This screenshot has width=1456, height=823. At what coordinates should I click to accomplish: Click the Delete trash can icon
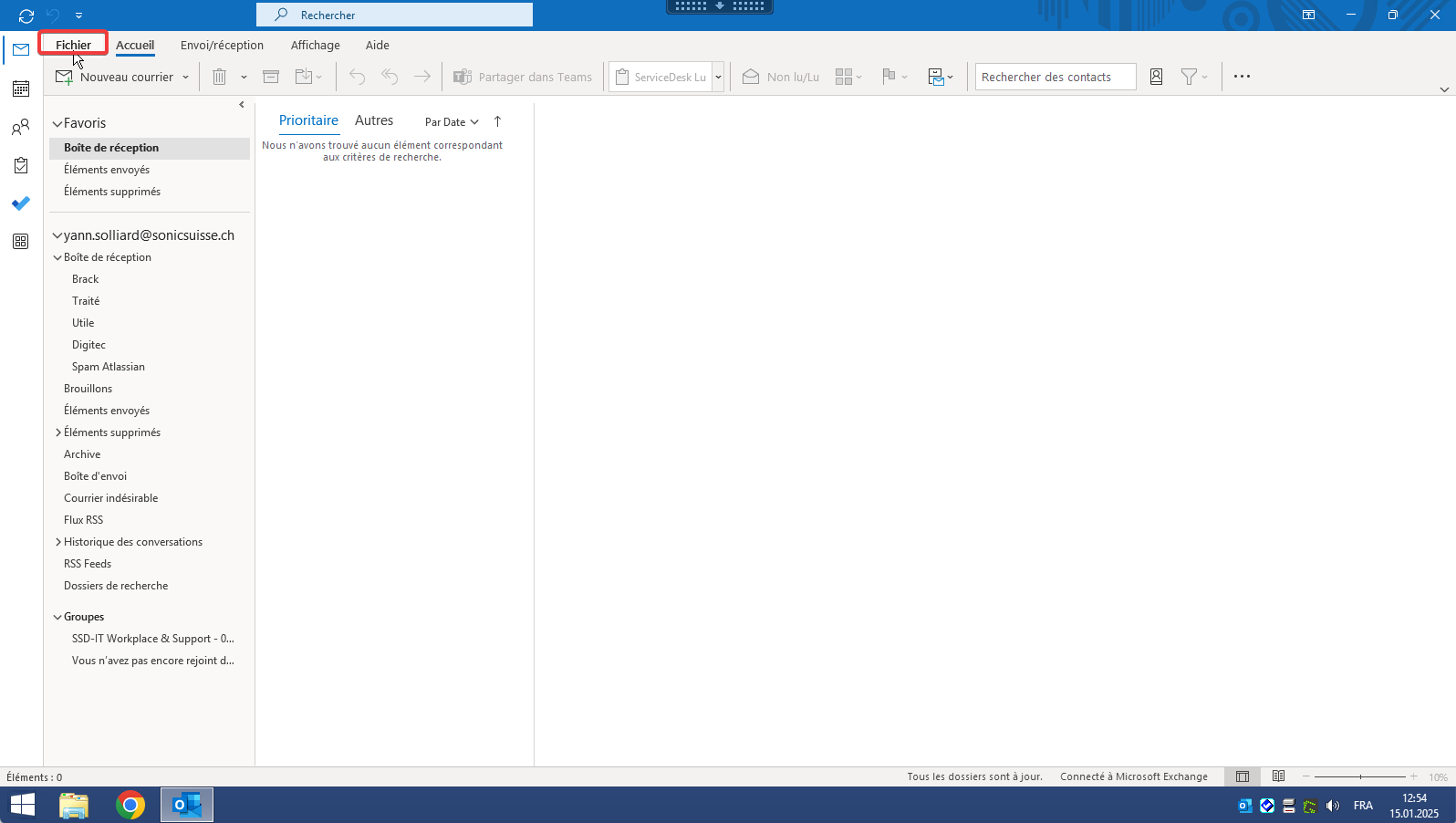[x=219, y=77]
